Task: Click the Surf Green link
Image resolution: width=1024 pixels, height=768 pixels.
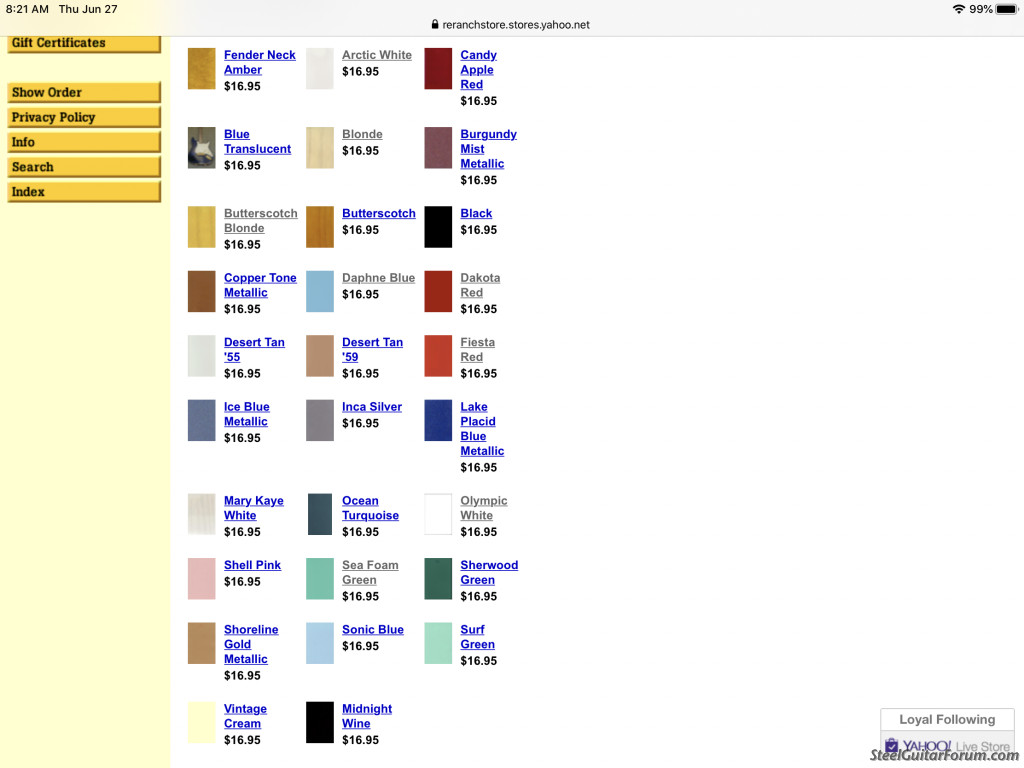Action: [477, 637]
